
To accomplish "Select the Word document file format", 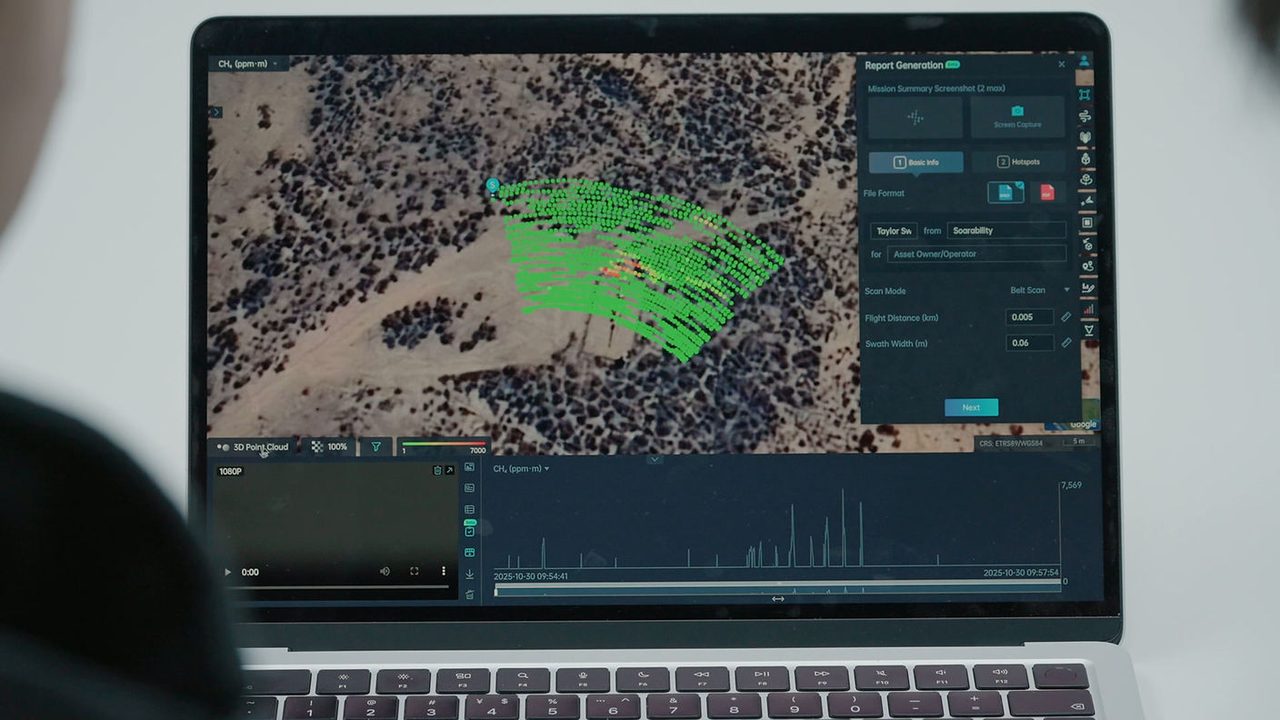I will [x=1006, y=192].
